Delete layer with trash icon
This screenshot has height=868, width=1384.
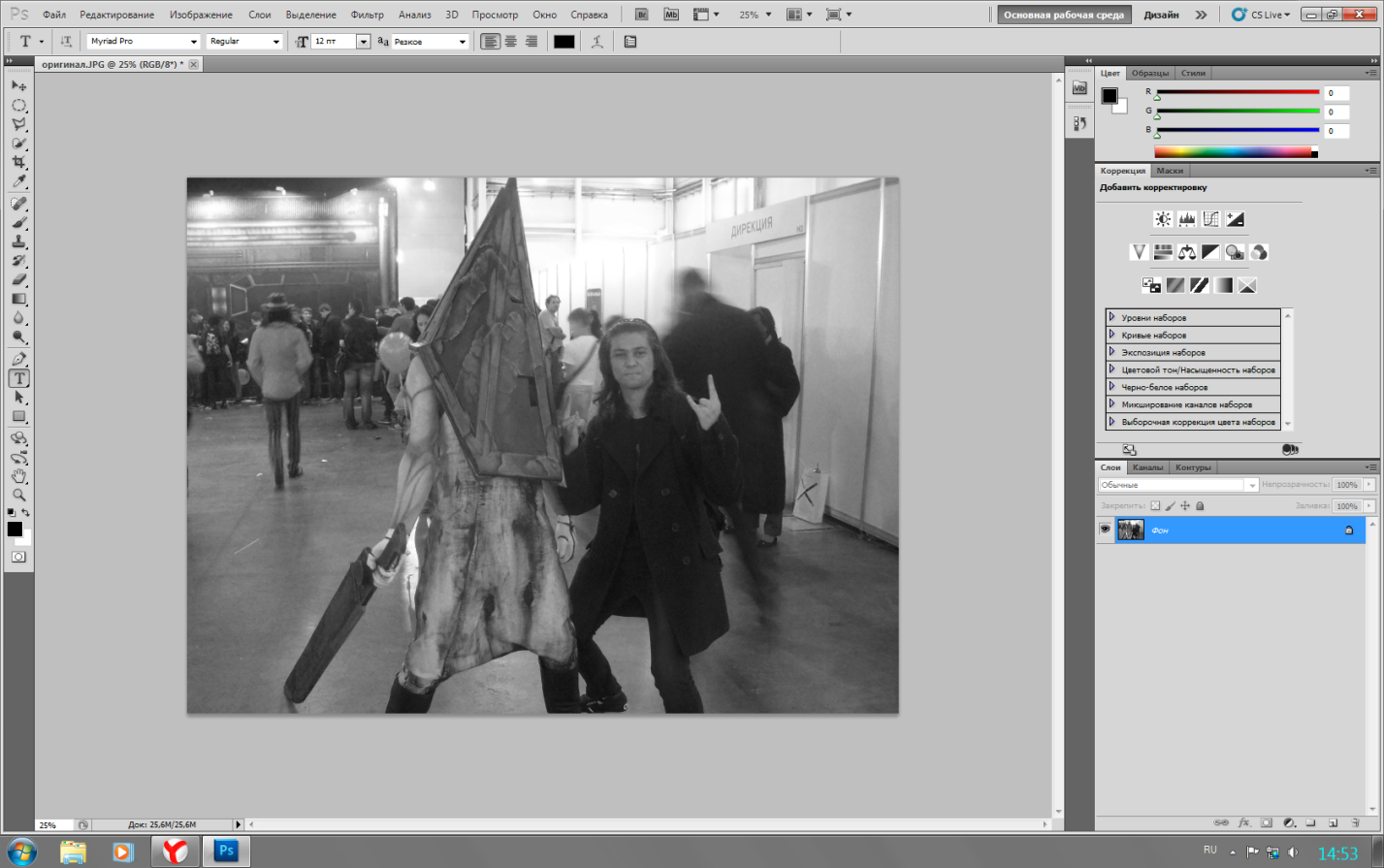(x=1355, y=822)
